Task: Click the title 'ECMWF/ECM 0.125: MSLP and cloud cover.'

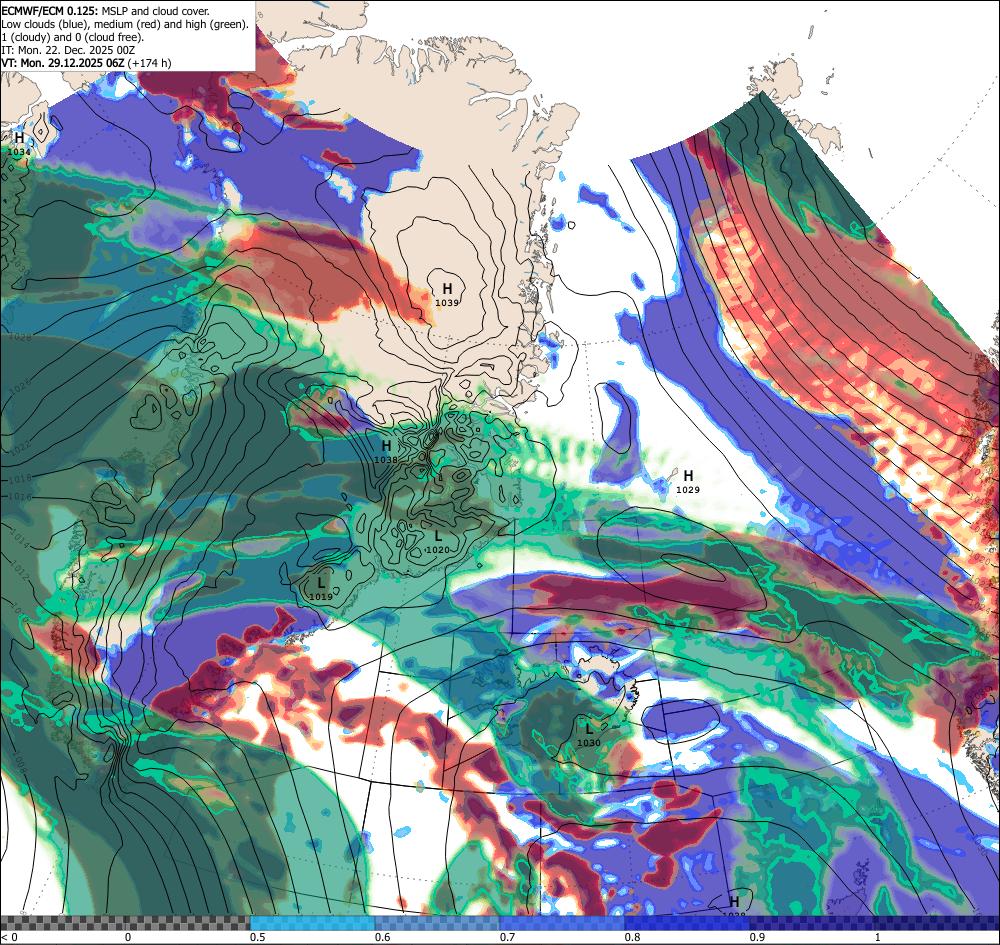Action: pos(105,11)
